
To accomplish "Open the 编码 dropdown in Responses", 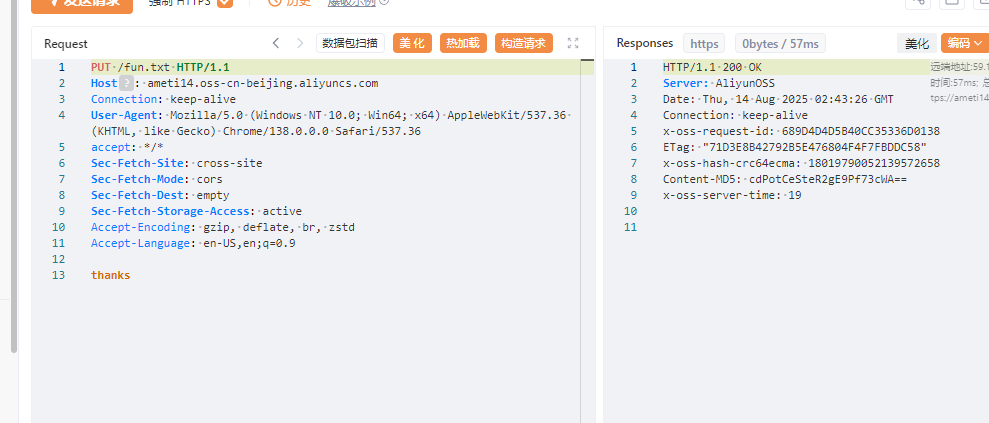I will click(964, 43).
